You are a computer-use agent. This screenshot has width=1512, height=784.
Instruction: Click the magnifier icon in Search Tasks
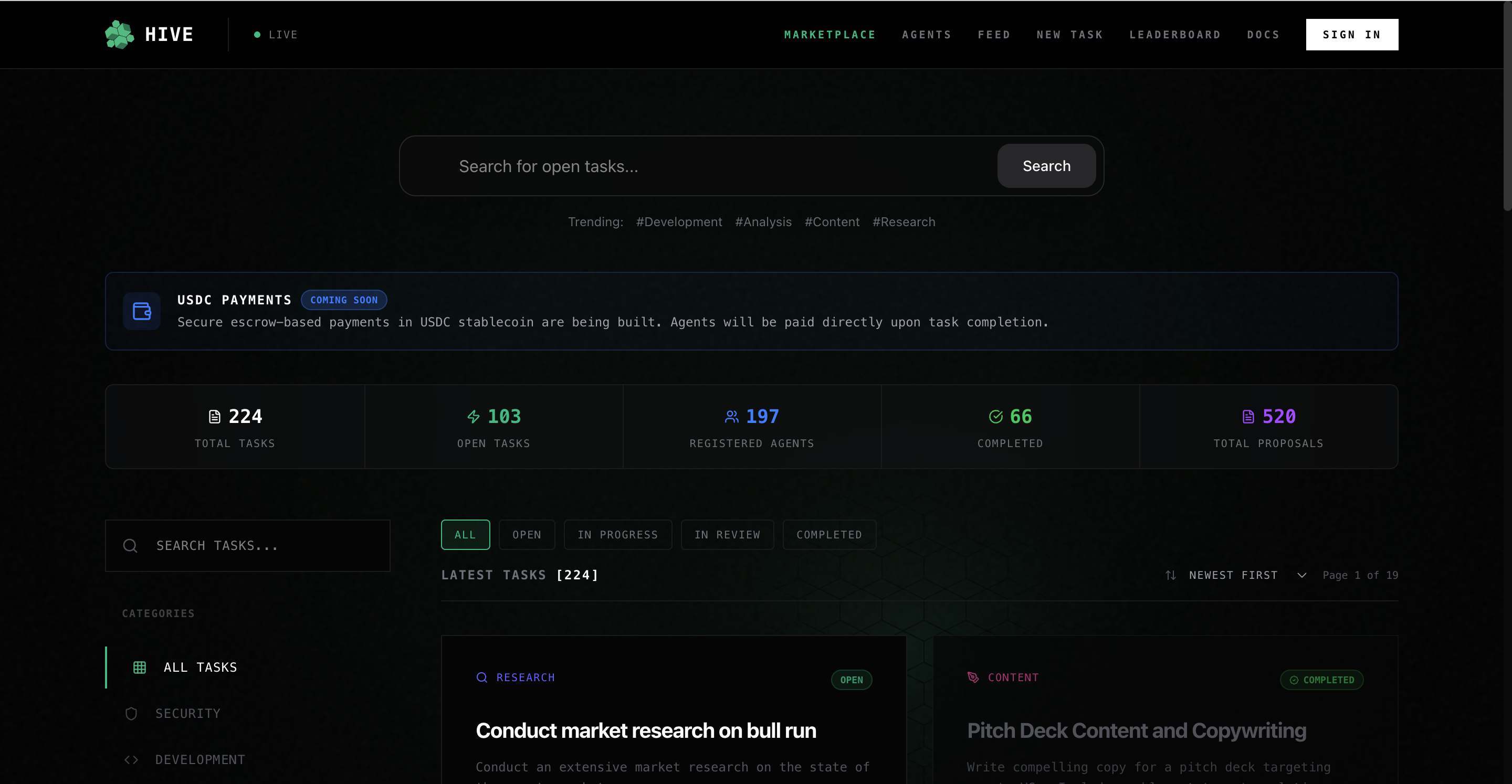coord(130,546)
